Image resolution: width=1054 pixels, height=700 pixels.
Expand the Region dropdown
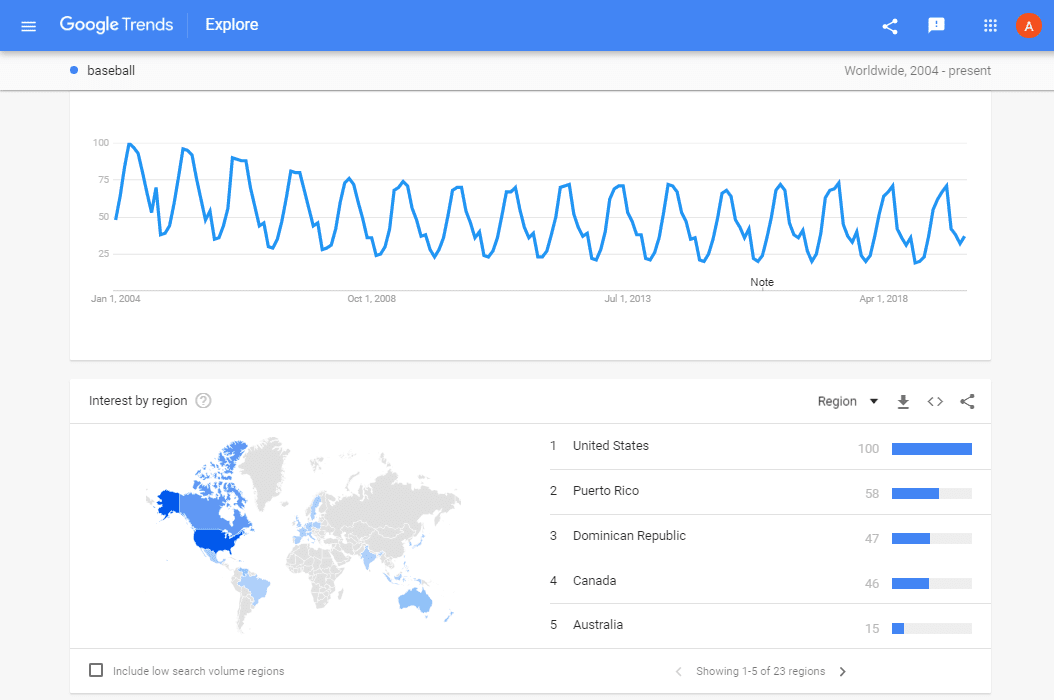pos(848,402)
